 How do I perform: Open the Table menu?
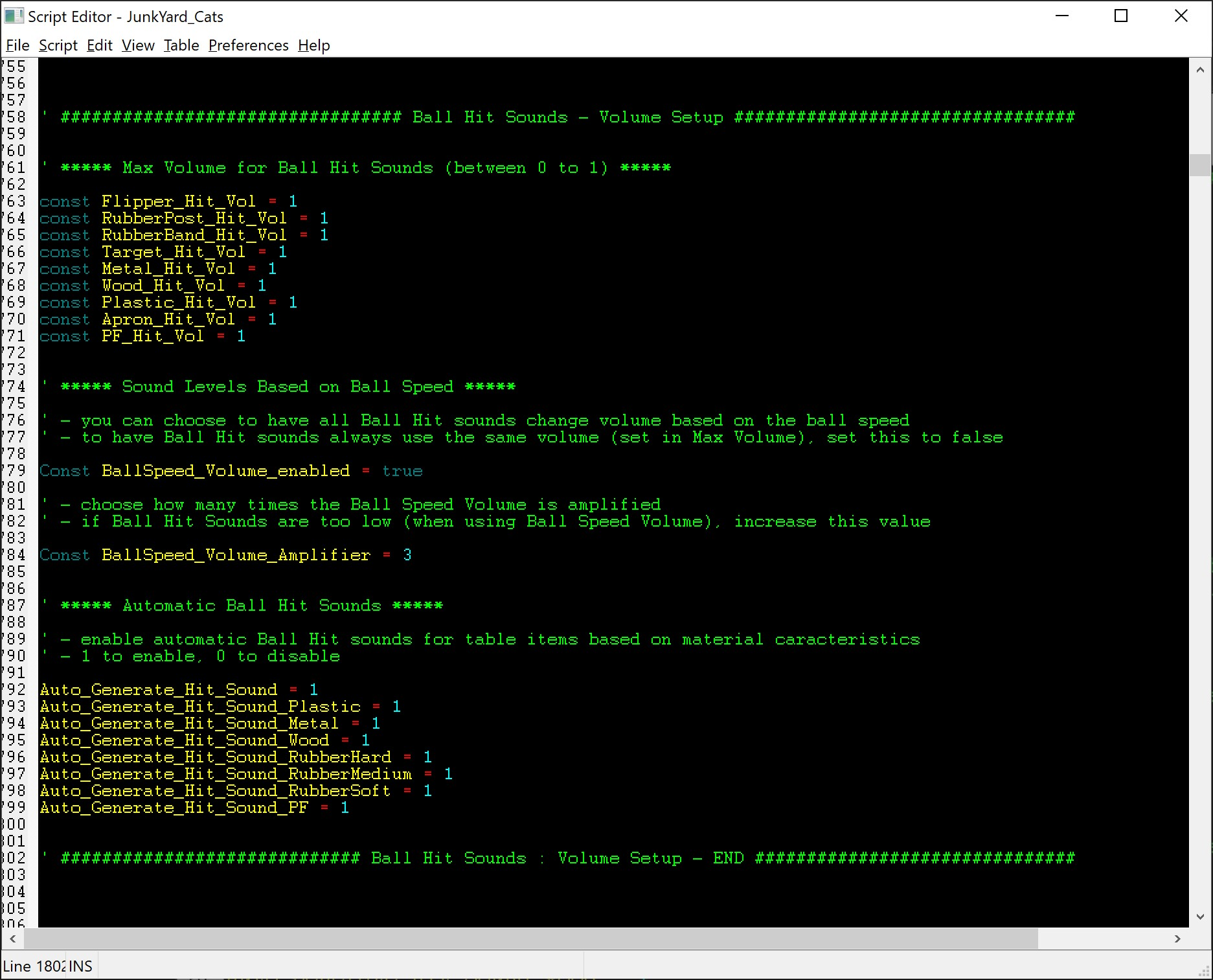(x=181, y=45)
